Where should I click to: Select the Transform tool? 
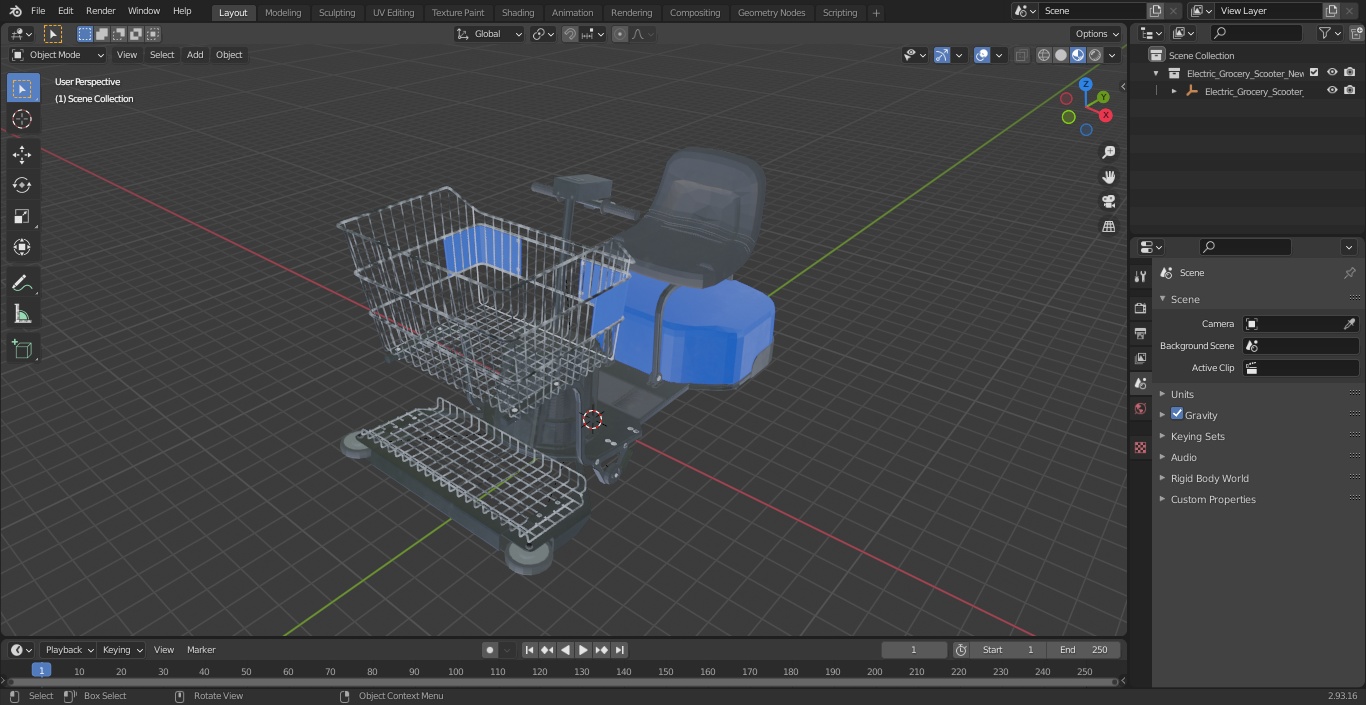tap(22, 247)
